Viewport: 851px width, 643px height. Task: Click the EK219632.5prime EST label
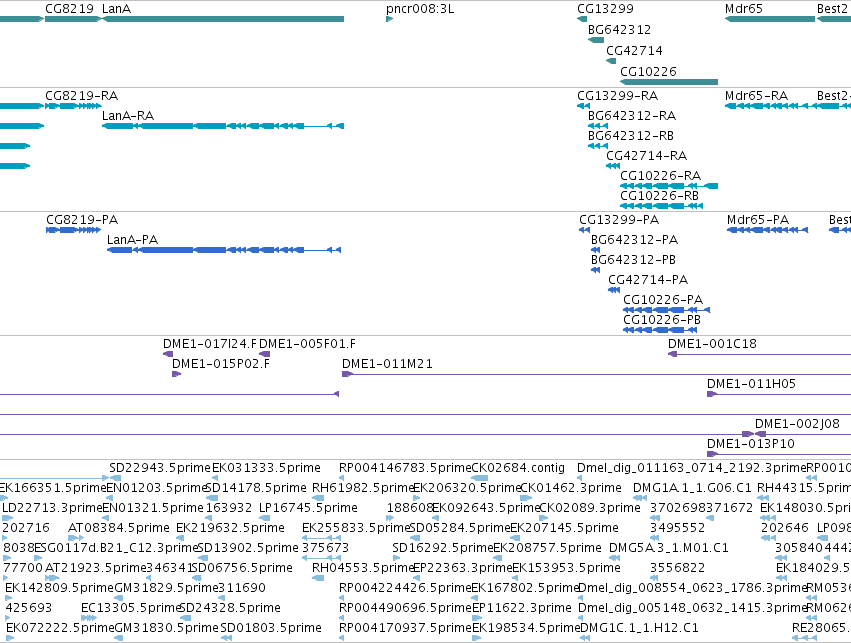tap(230, 528)
